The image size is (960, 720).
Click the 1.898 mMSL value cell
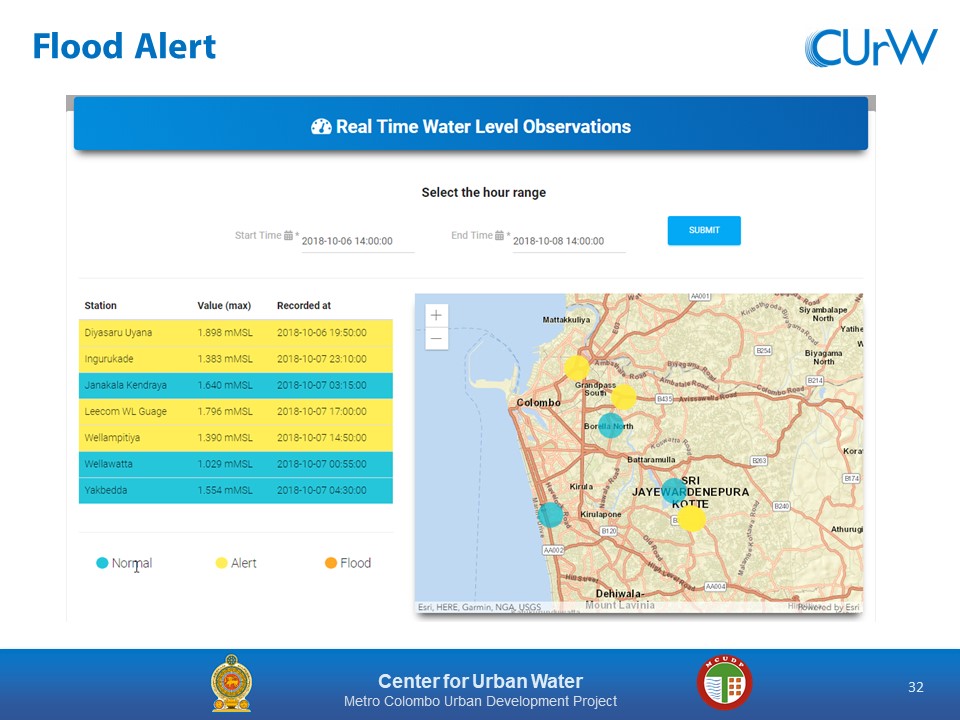pyautogui.click(x=225, y=333)
